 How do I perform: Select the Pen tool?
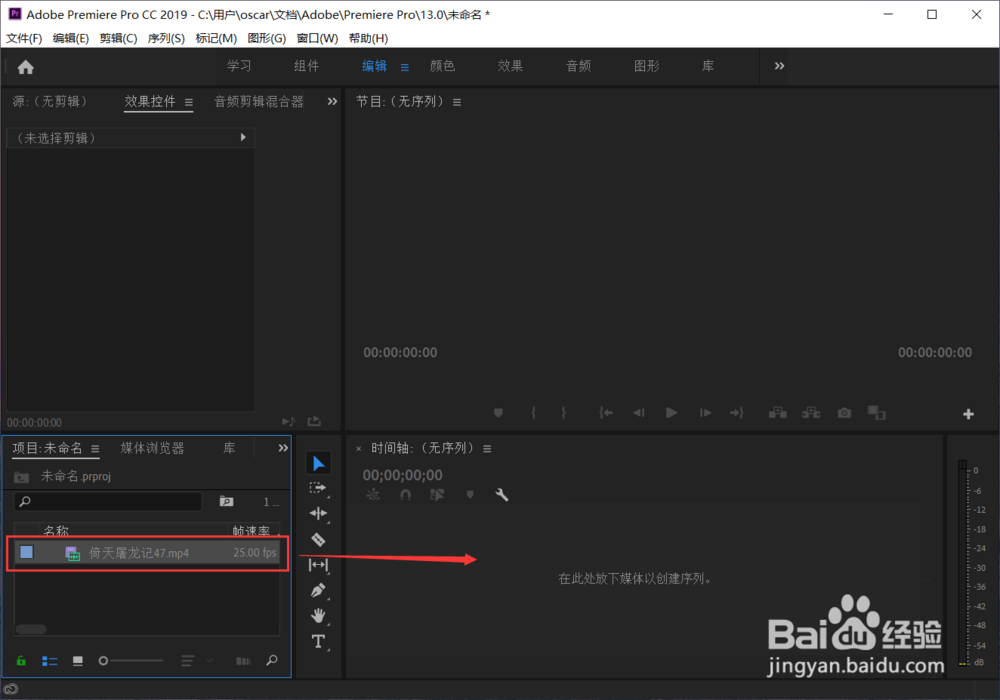click(x=318, y=590)
